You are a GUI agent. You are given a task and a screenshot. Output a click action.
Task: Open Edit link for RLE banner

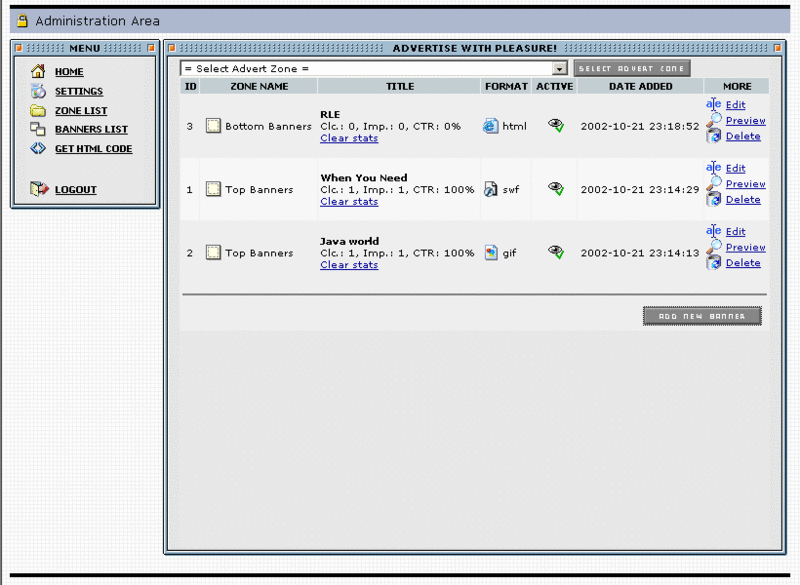pos(736,105)
